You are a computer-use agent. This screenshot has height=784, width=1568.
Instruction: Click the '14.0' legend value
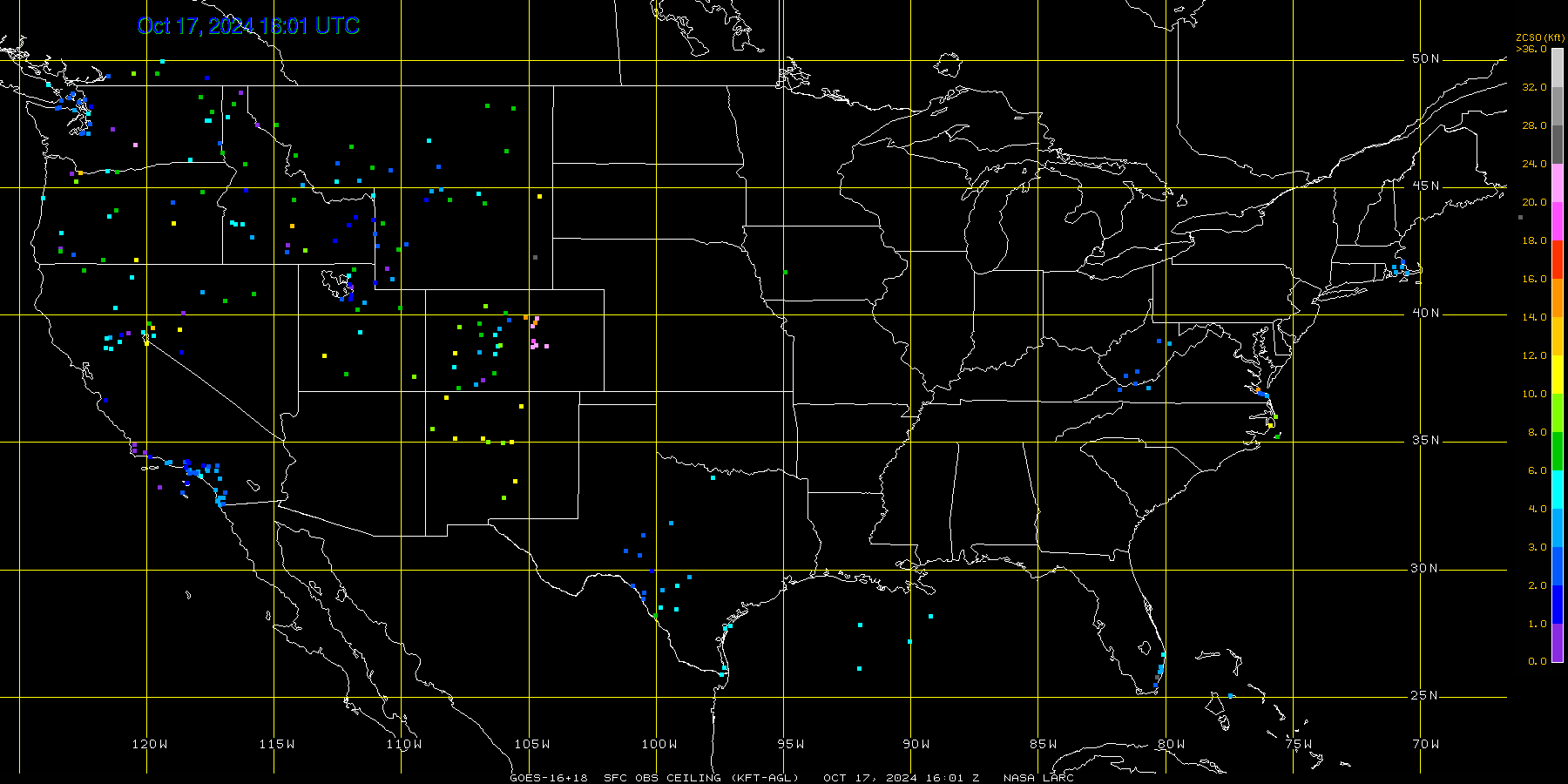(1535, 317)
